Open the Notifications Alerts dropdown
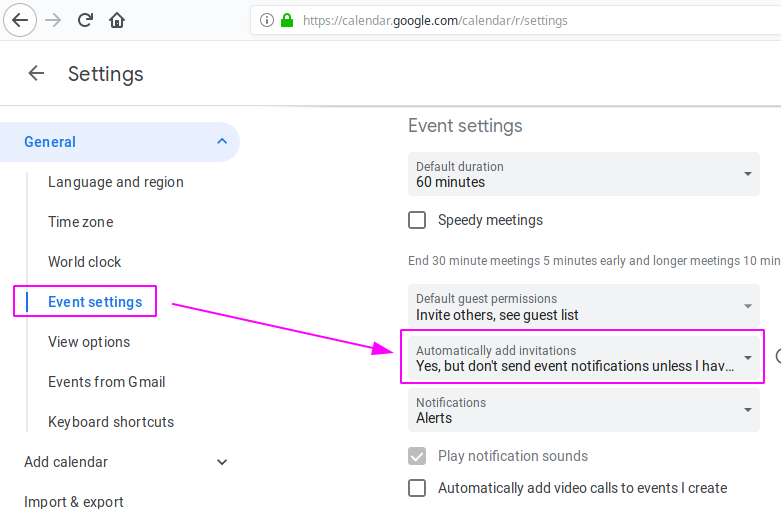The image size is (781, 509). click(x=584, y=410)
